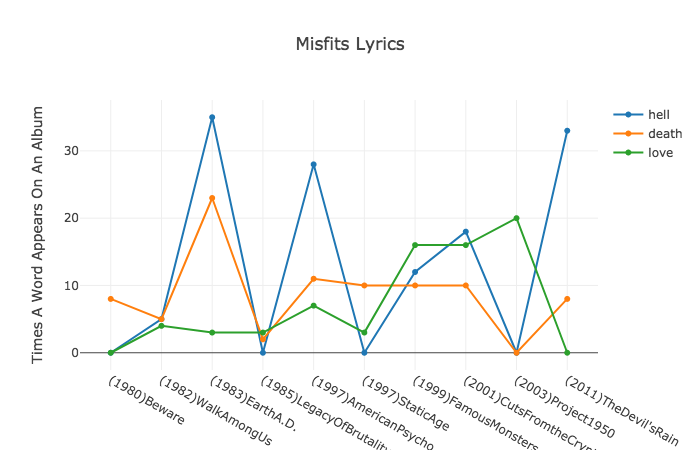Image resolution: width=700 pixels, height=450 pixels.
Task: Click the 30 y-axis tick label
Action: point(71,151)
